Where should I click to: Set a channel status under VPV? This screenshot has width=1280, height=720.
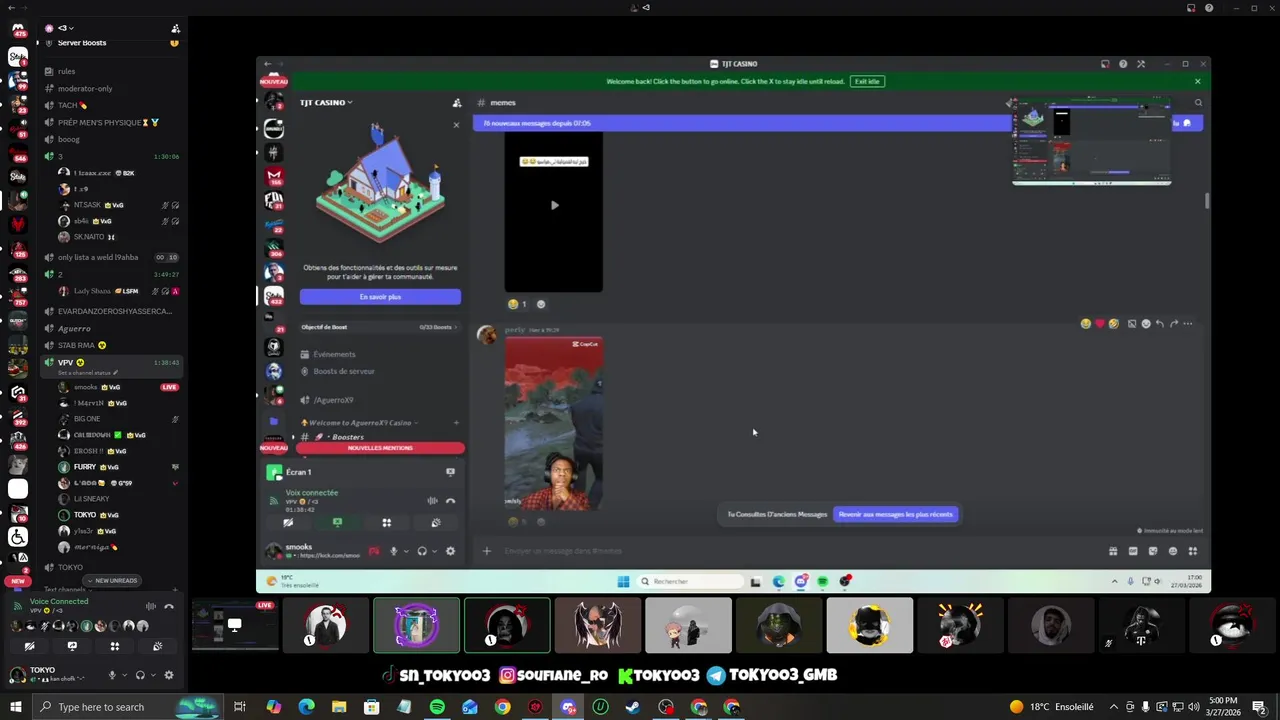88,373
